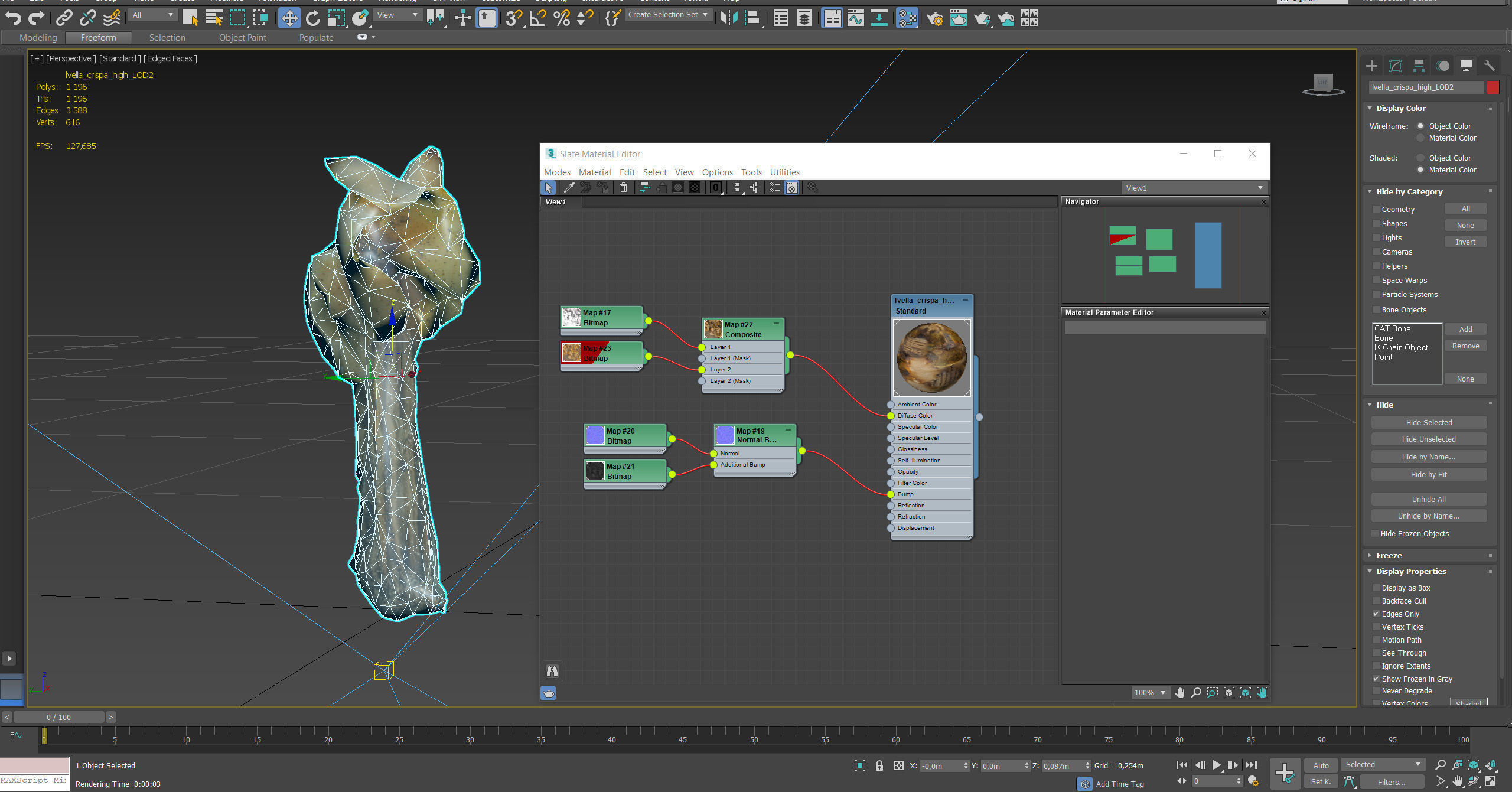
Task: Open the Hierarchy command panel tab
Action: click(1419, 66)
